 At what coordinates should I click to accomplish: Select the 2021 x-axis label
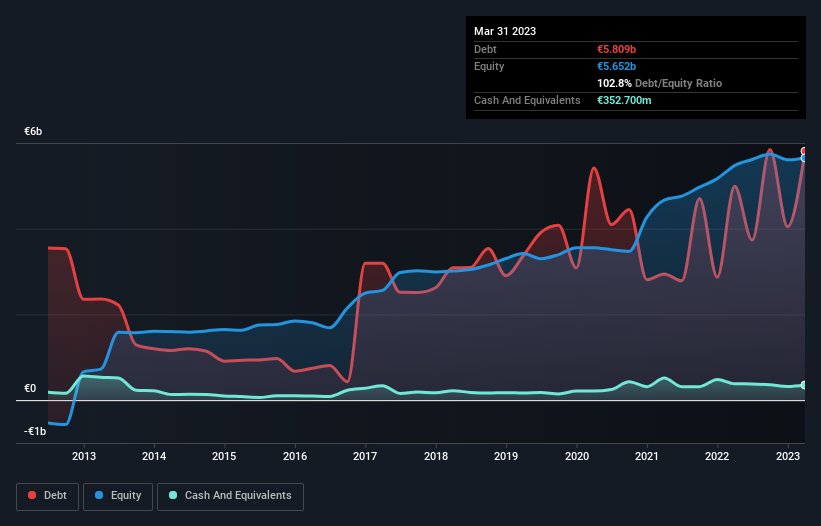tap(647, 456)
